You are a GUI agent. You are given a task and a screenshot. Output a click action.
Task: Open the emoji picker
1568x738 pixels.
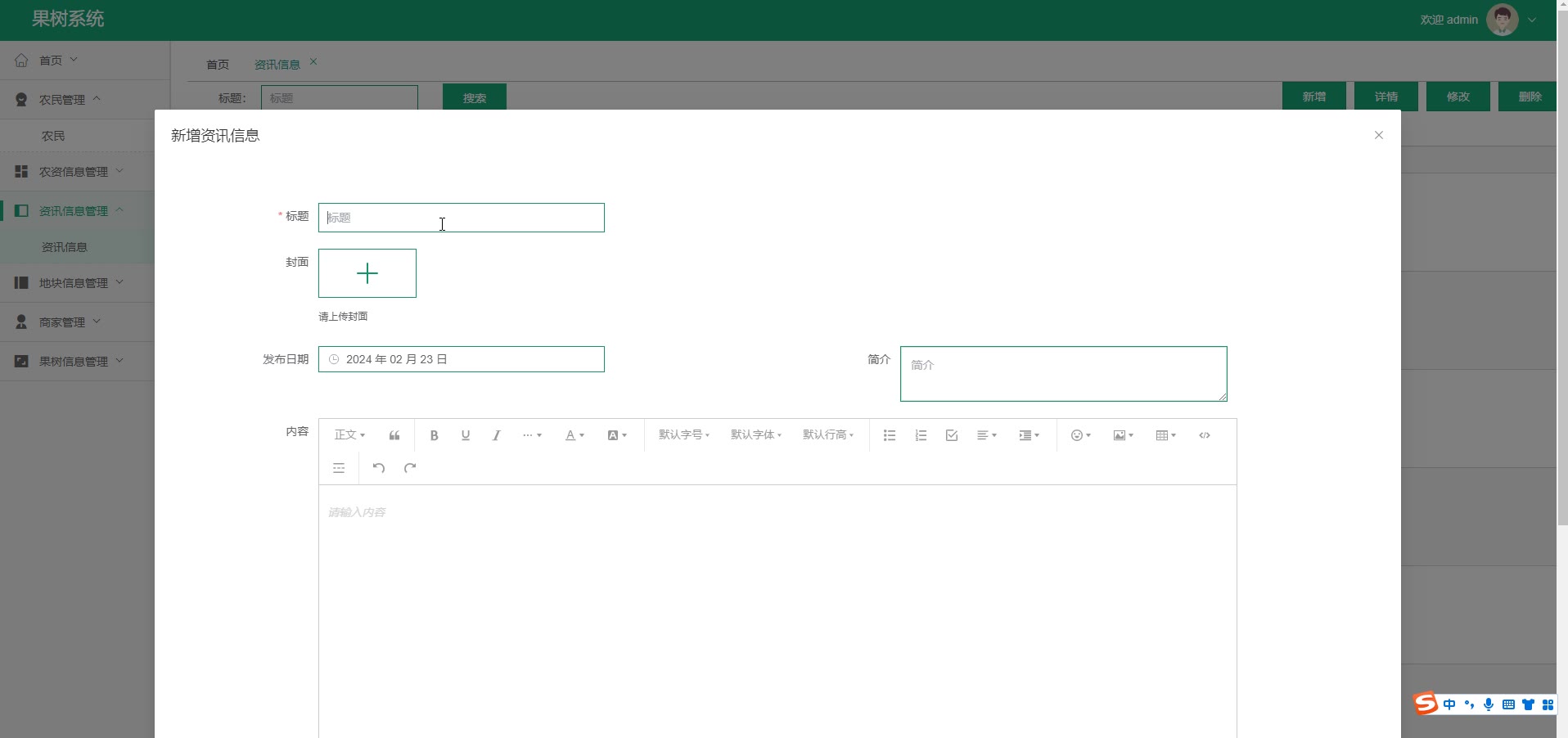click(x=1081, y=435)
